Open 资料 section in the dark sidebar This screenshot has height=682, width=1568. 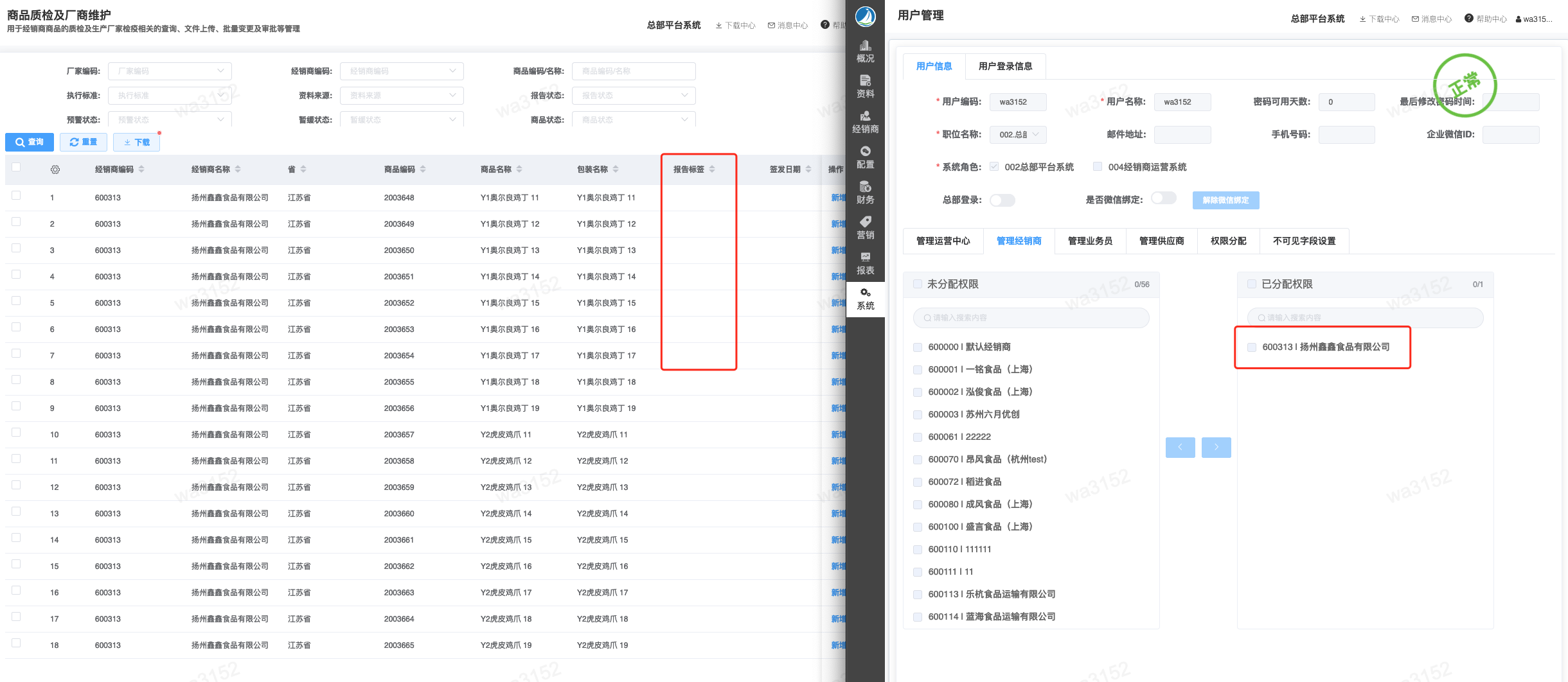(x=865, y=87)
